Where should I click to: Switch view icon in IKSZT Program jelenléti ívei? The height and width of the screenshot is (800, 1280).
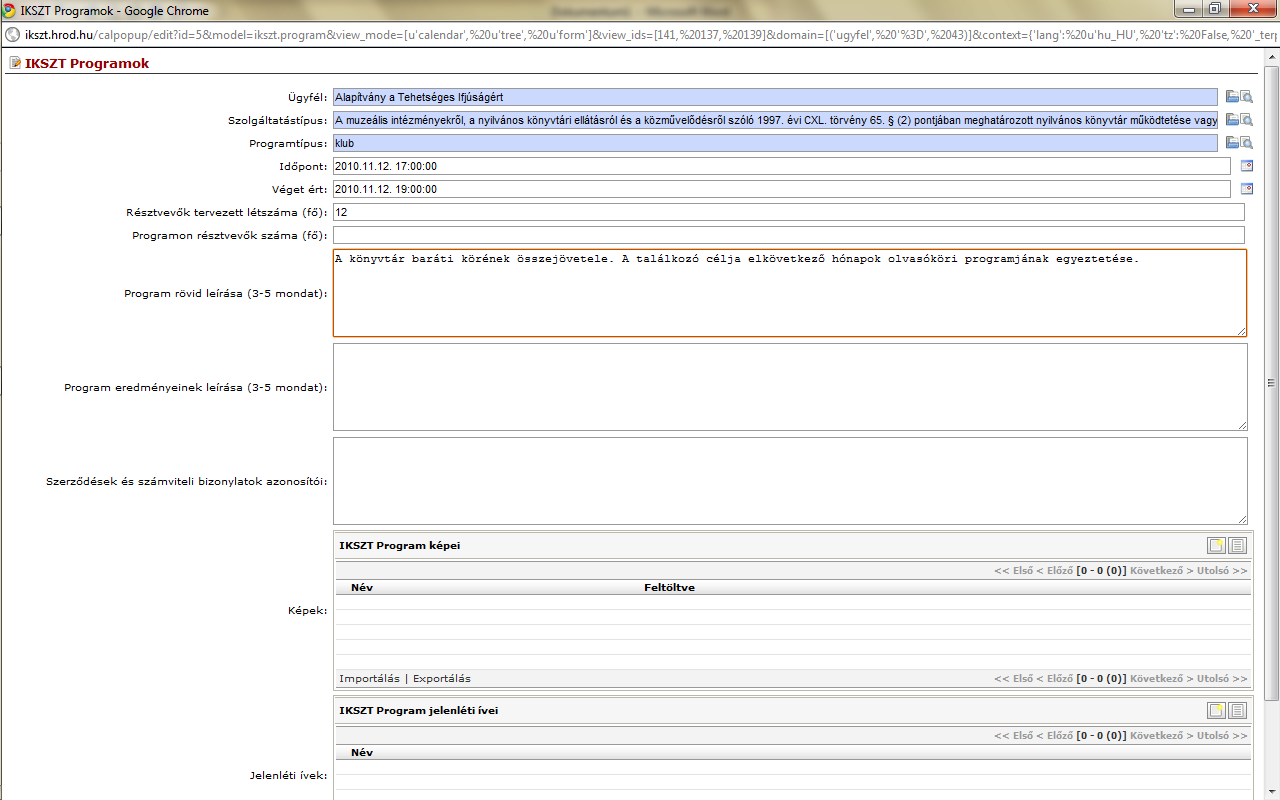tap(1237, 710)
